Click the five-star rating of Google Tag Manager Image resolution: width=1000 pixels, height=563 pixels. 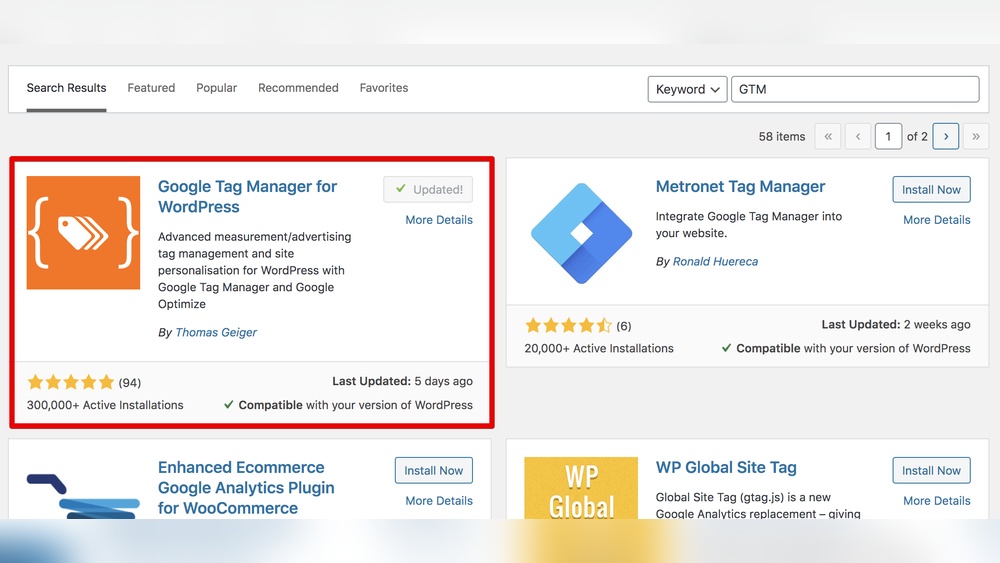coord(70,383)
